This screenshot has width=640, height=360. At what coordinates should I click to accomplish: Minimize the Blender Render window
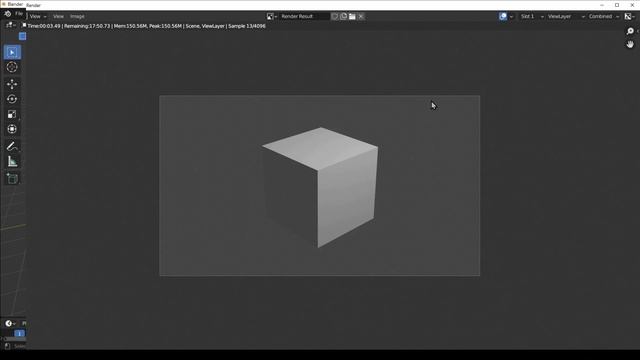(x=602, y=5)
